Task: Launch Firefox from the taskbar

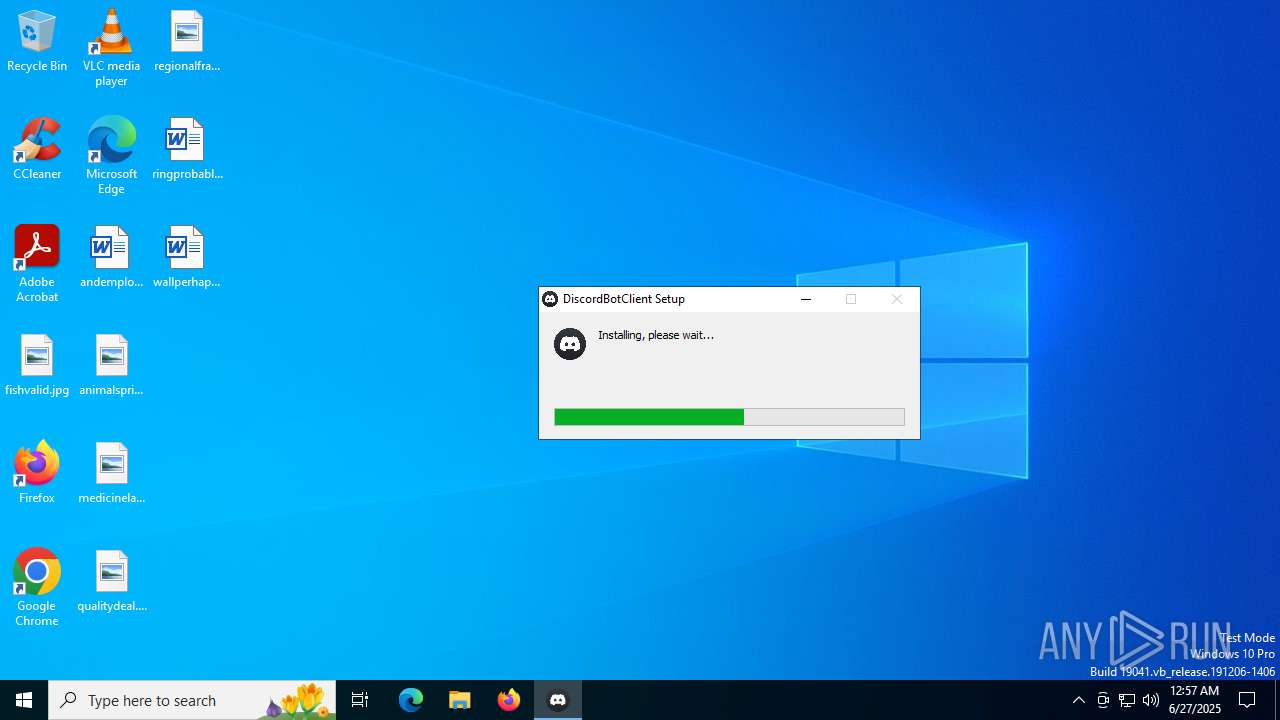Action: 509,700
